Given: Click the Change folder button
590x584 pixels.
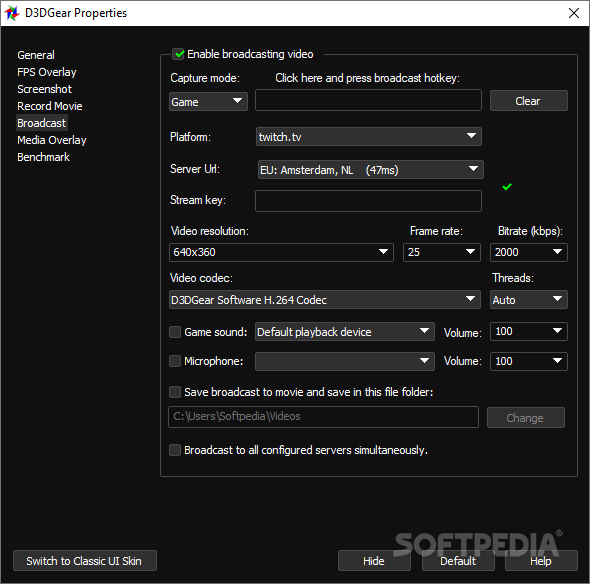Looking at the screenshot, I should tap(526, 418).
